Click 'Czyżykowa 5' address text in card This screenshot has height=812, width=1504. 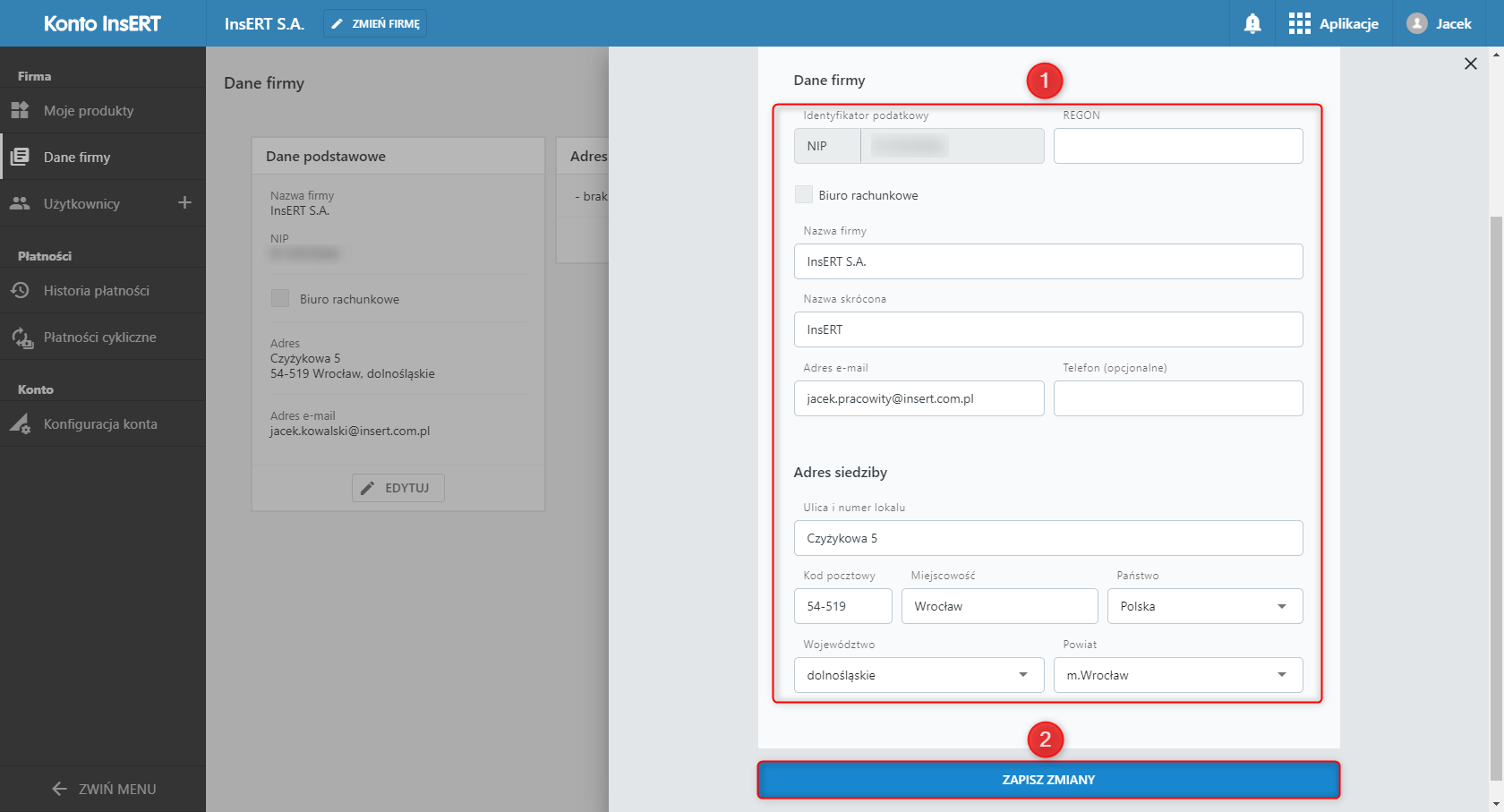point(305,358)
